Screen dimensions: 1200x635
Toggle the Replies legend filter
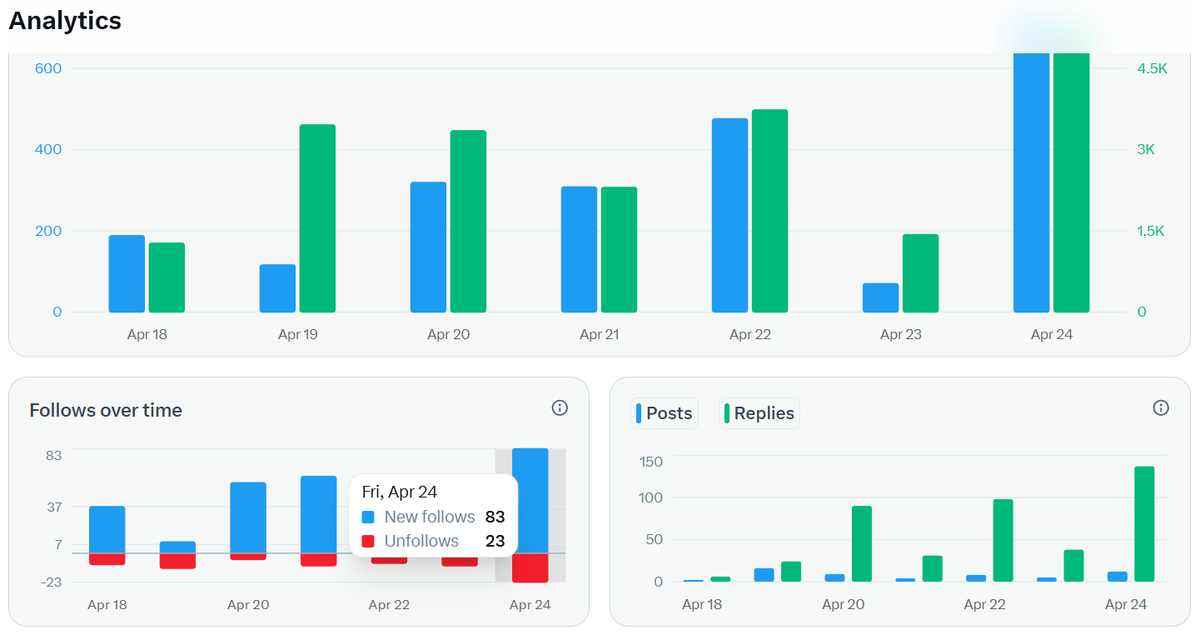pyautogui.click(x=759, y=413)
